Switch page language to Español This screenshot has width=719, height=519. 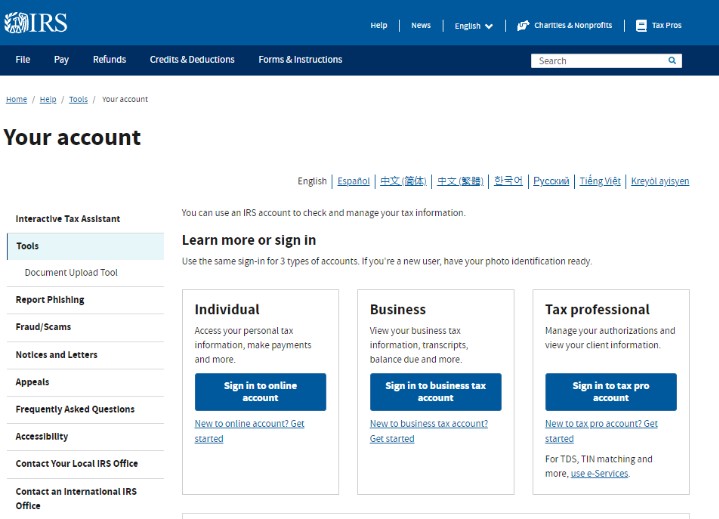click(353, 181)
